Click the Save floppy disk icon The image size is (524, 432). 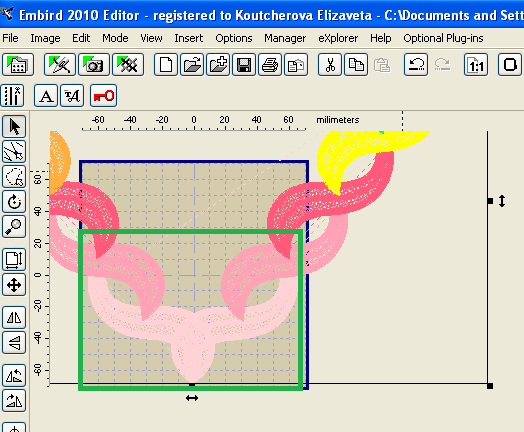click(x=244, y=64)
